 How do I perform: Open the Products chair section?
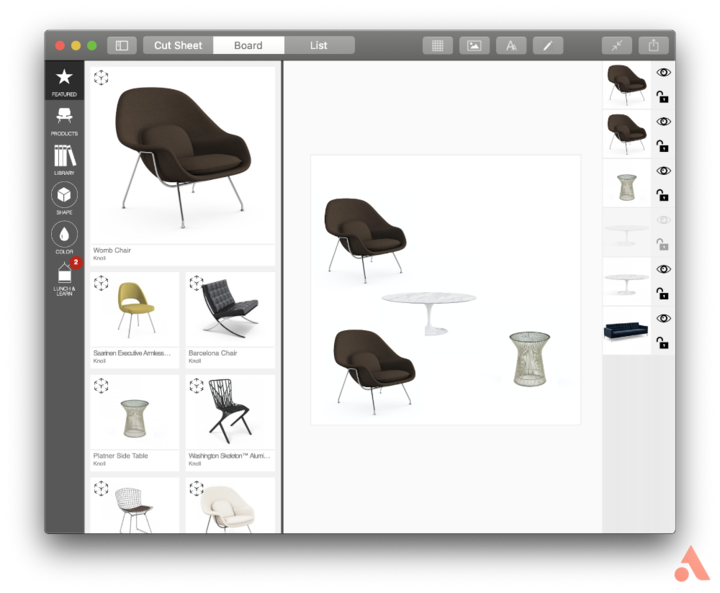pyautogui.click(x=64, y=120)
